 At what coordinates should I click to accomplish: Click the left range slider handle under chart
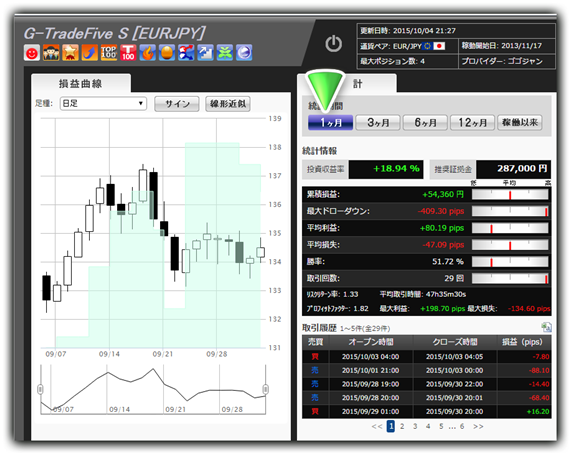[40, 389]
